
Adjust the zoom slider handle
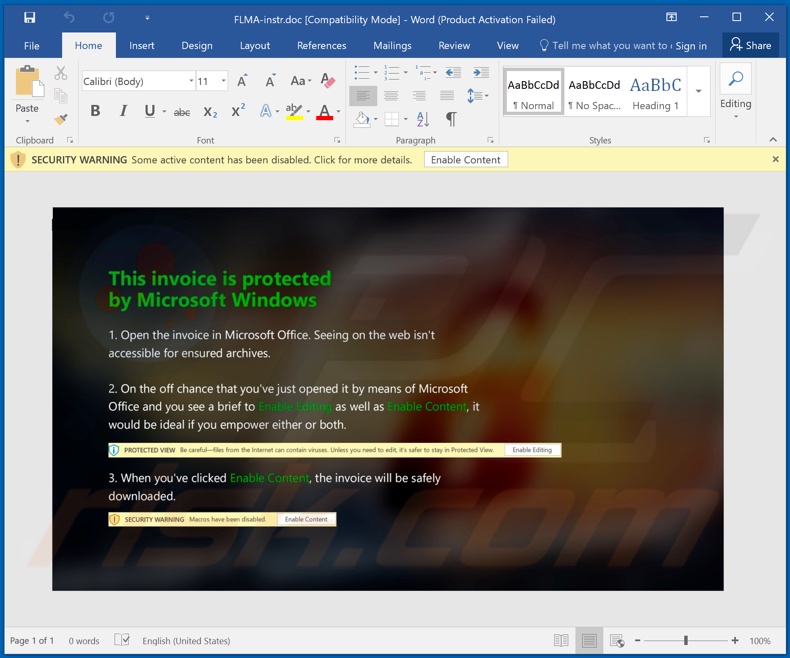tap(686, 640)
